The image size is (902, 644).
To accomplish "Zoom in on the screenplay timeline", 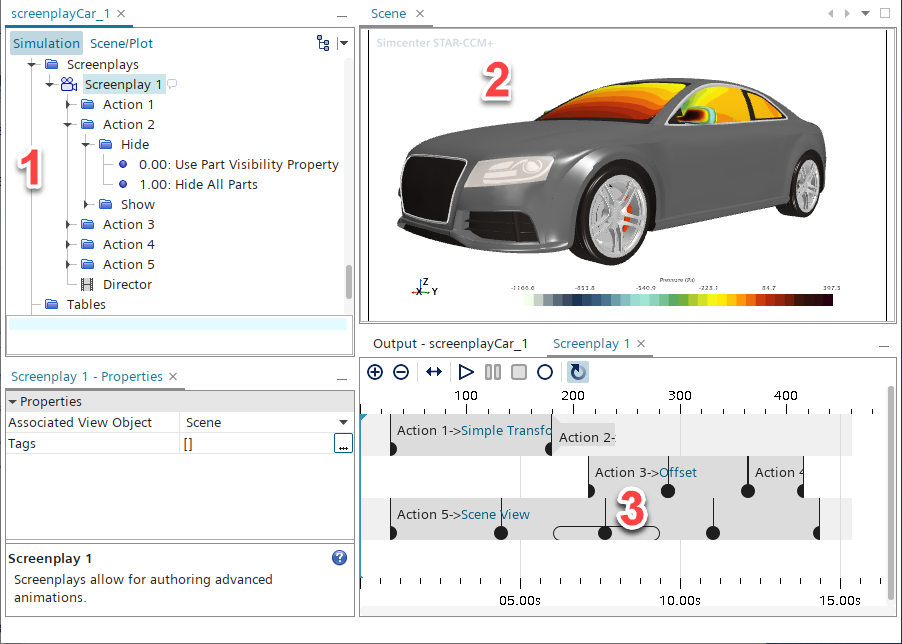I will point(375,372).
